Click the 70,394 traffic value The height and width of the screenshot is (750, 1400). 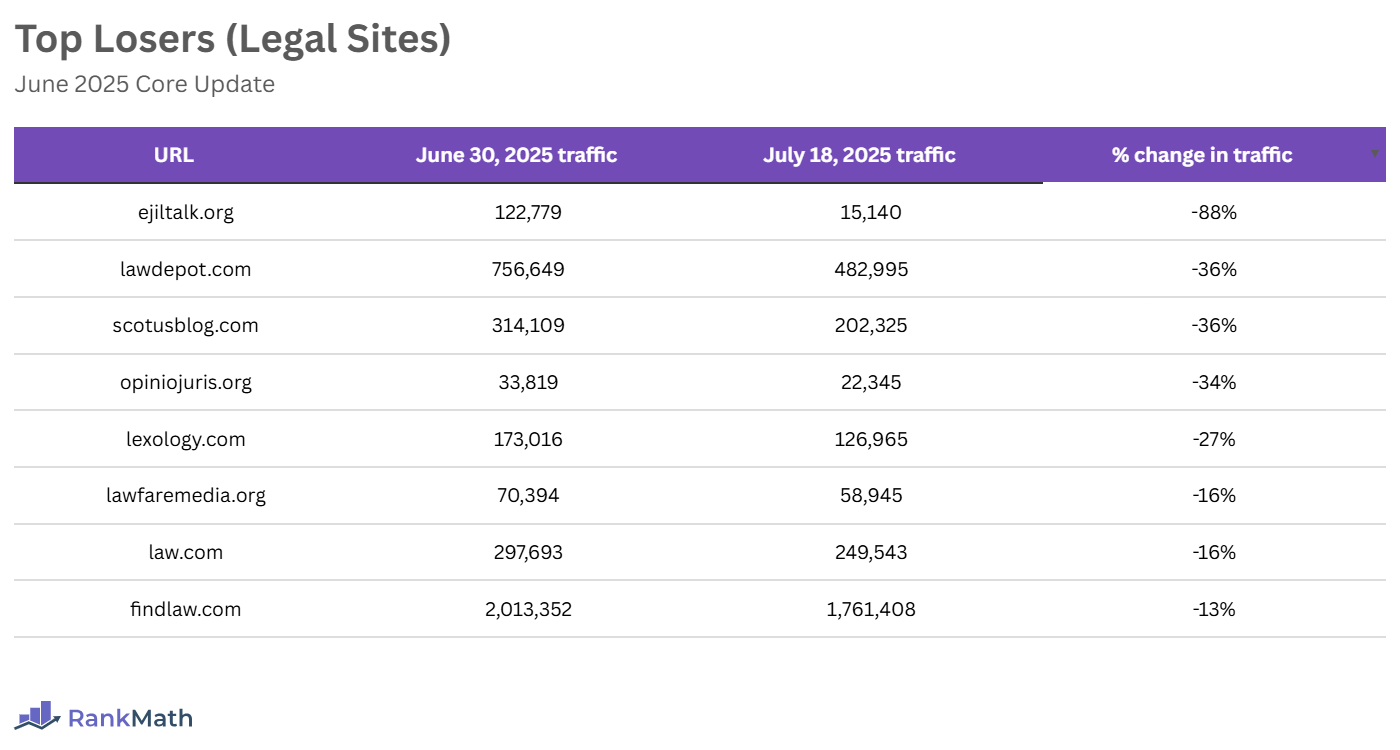[x=528, y=495]
